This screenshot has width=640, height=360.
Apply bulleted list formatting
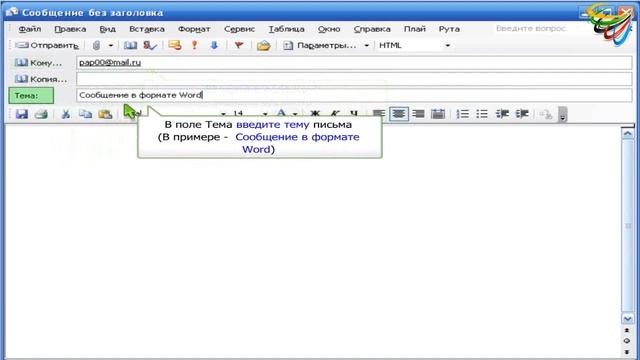tap(482, 114)
